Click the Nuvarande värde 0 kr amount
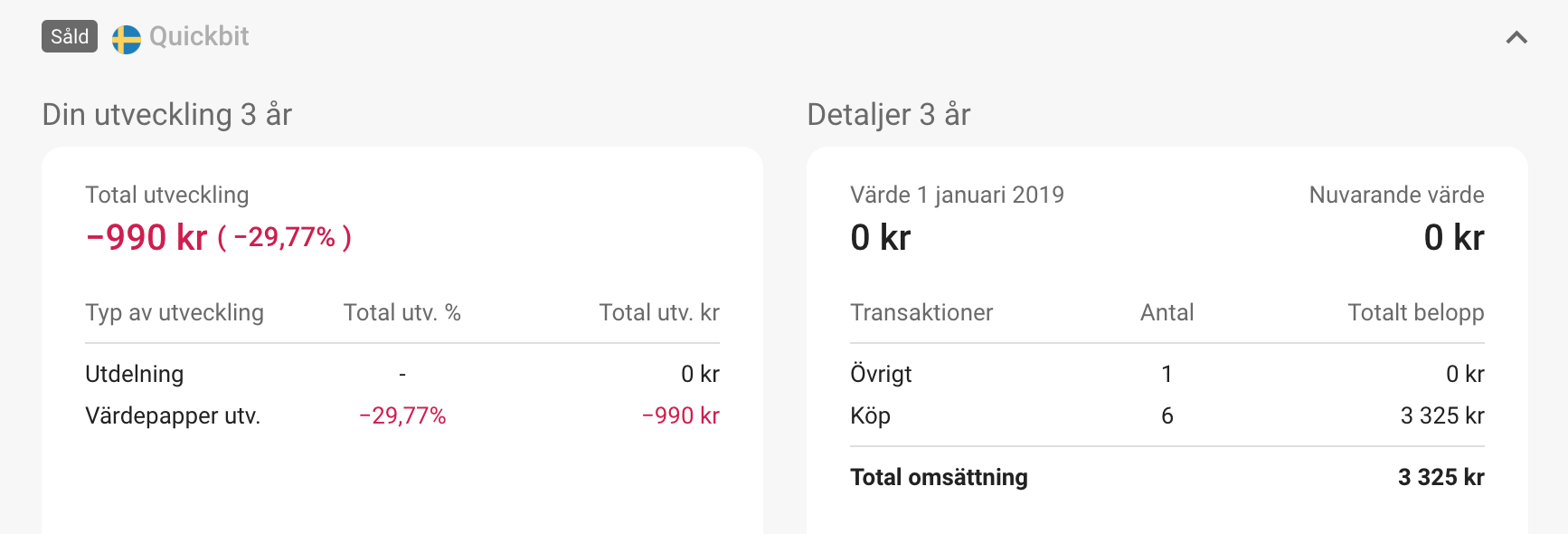Viewport: 1568px width, 534px height. (1454, 237)
